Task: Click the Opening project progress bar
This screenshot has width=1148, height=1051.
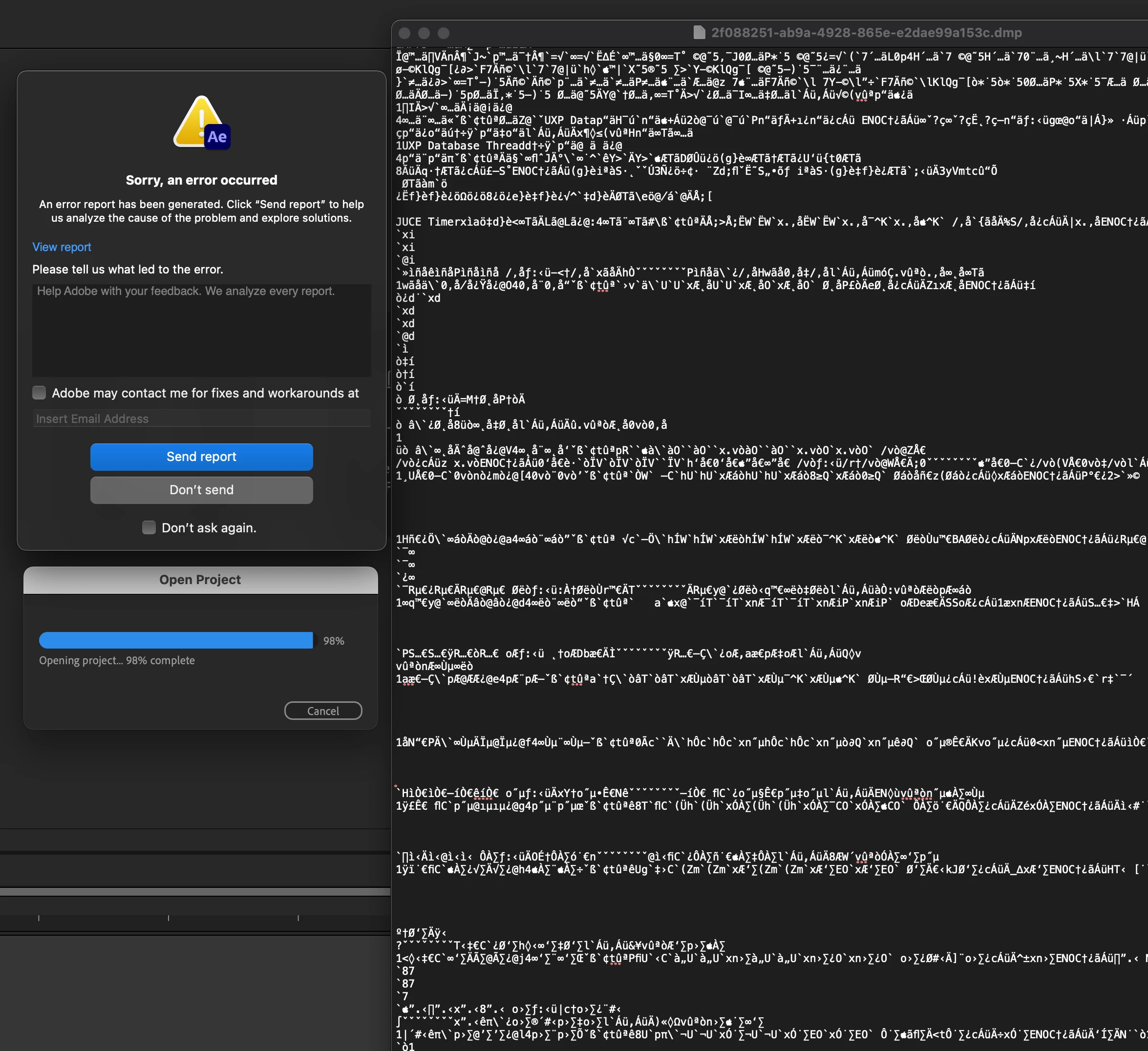Action: pos(176,640)
